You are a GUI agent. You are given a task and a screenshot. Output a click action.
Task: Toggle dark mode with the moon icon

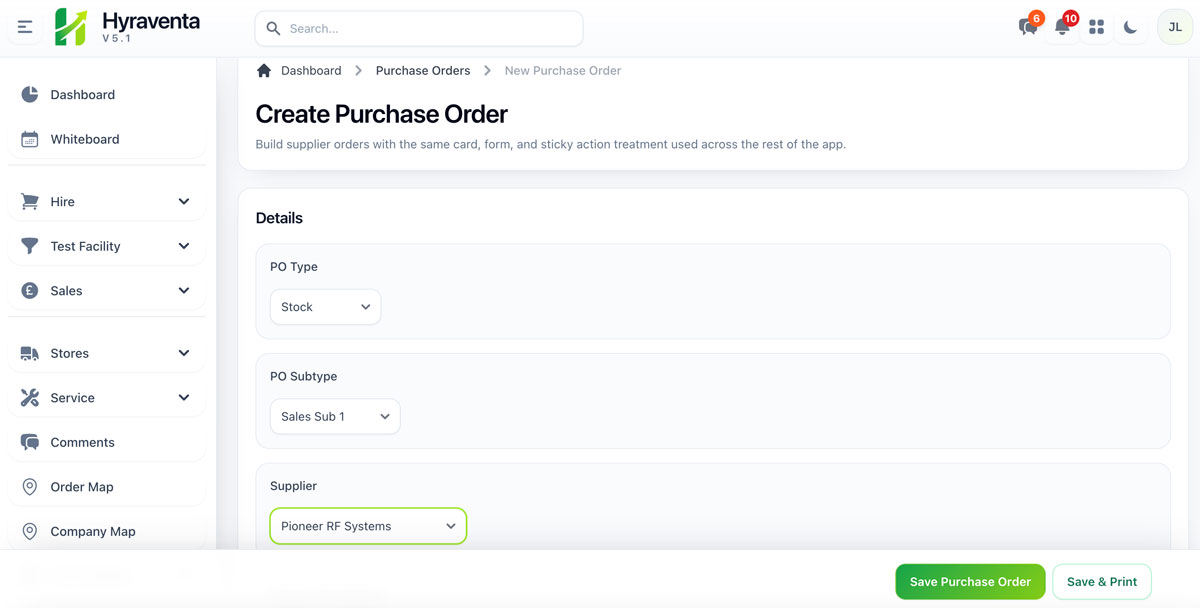(x=1130, y=28)
